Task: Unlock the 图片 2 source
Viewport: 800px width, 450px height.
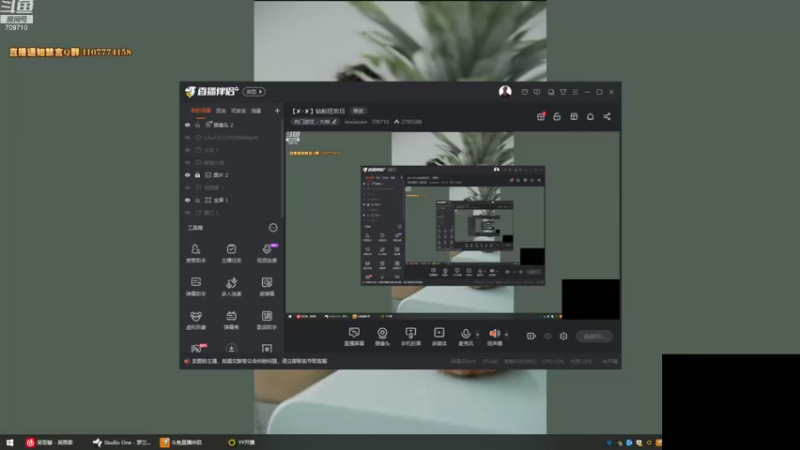Action: tap(197, 175)
